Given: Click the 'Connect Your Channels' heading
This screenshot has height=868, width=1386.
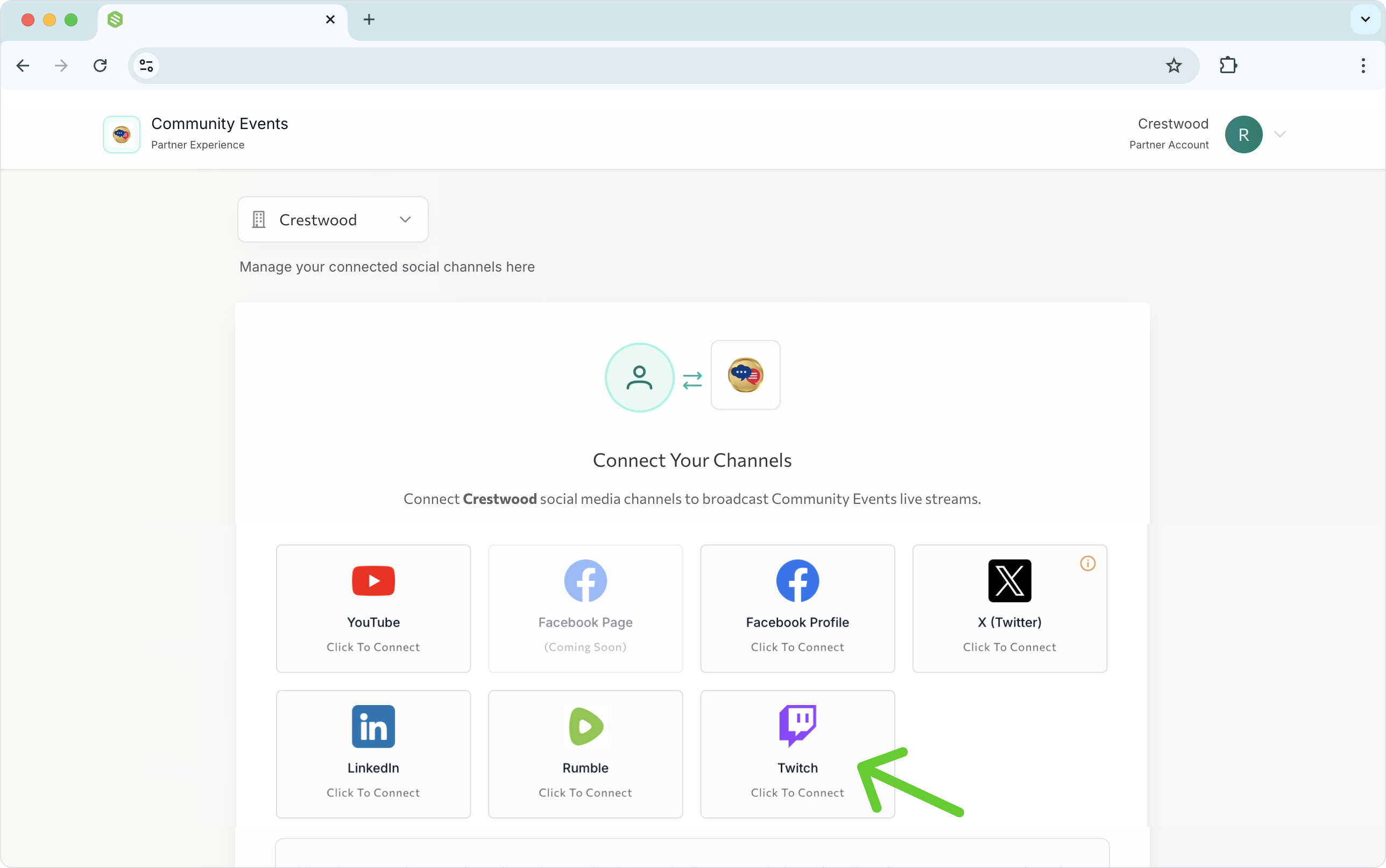Looking at the screenshot, I should pyautogui.click(x=692, y=460).
